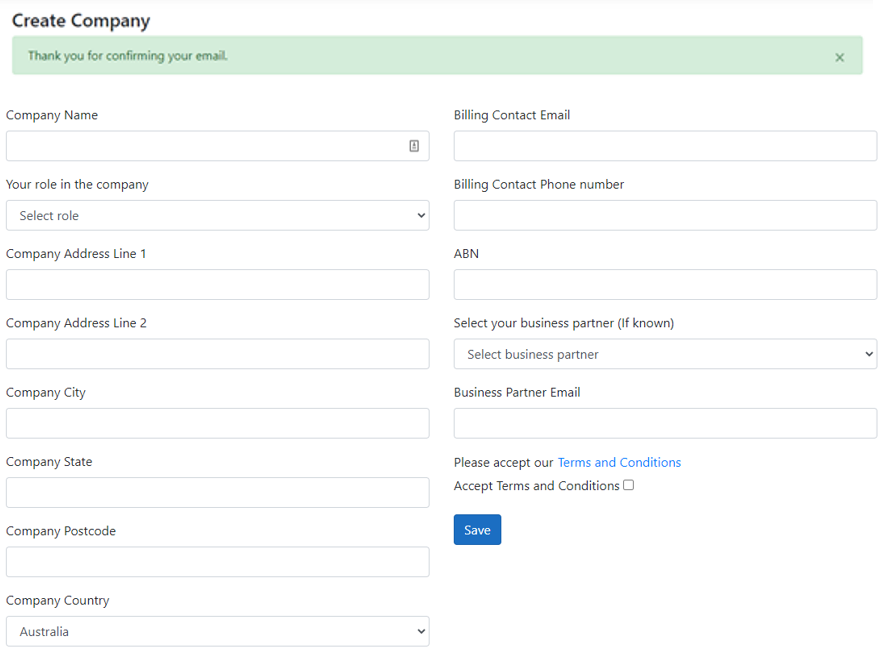Focus the Company City input
This screenshot has height=653, width=883.
[217, 423]
